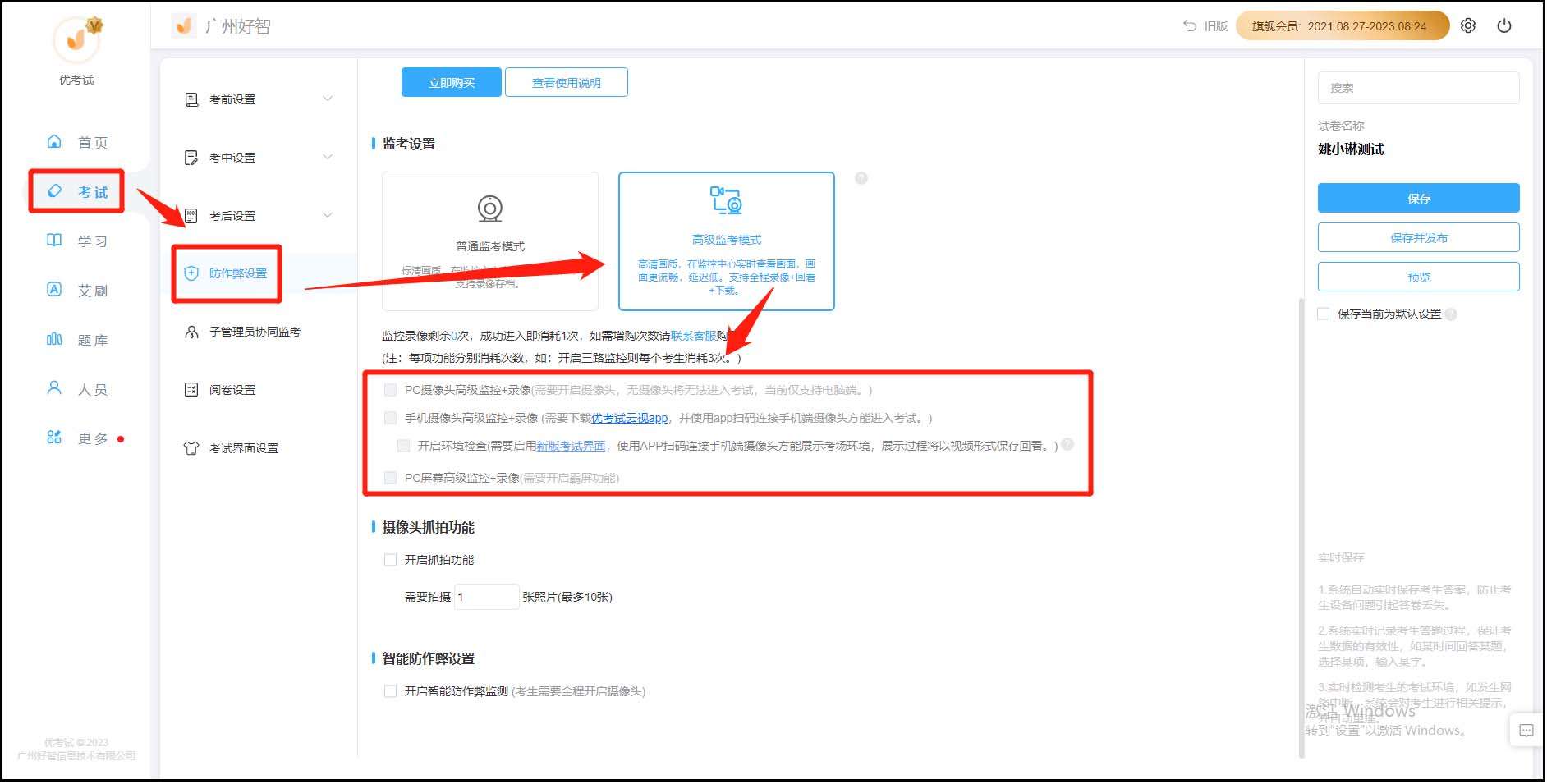The height and width of the screenshot is (784, 1547).
Task: Open the 题库 question bank icon
Action: tap(53, 338)
